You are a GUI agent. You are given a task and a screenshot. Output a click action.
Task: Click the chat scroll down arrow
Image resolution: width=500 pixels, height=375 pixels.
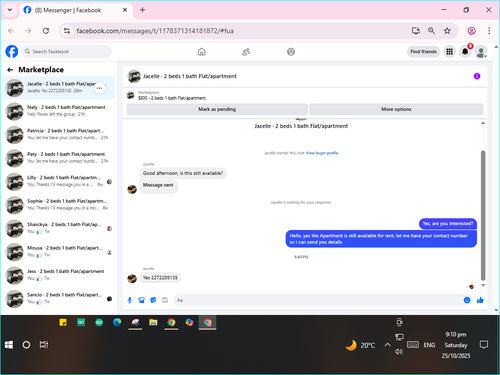point(483,285)
